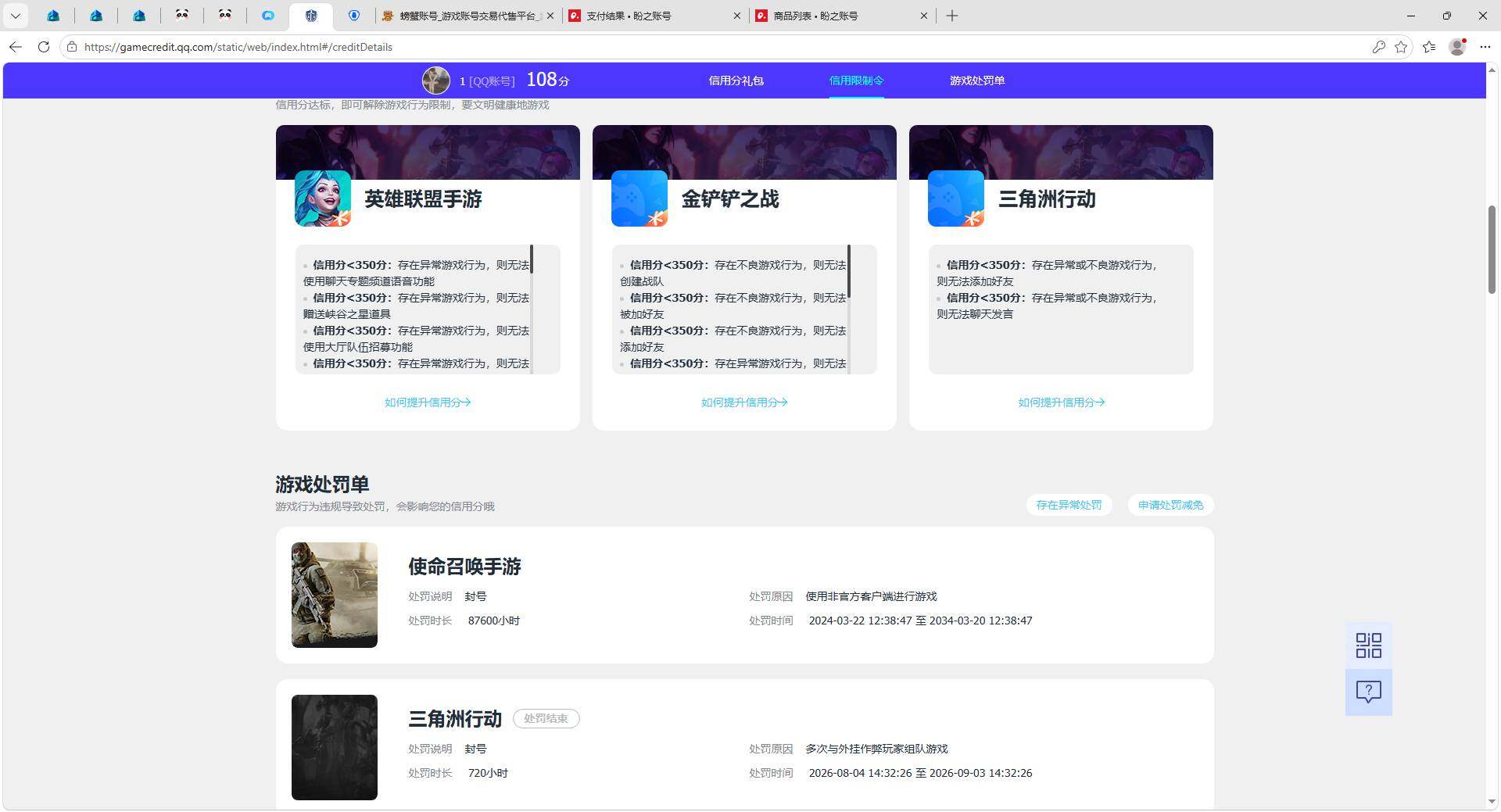The width and height of the screenshot is (1501, 812).
Task: Open the 使命召唤手游 penalty thumbnail
Action: pos(334,595)
